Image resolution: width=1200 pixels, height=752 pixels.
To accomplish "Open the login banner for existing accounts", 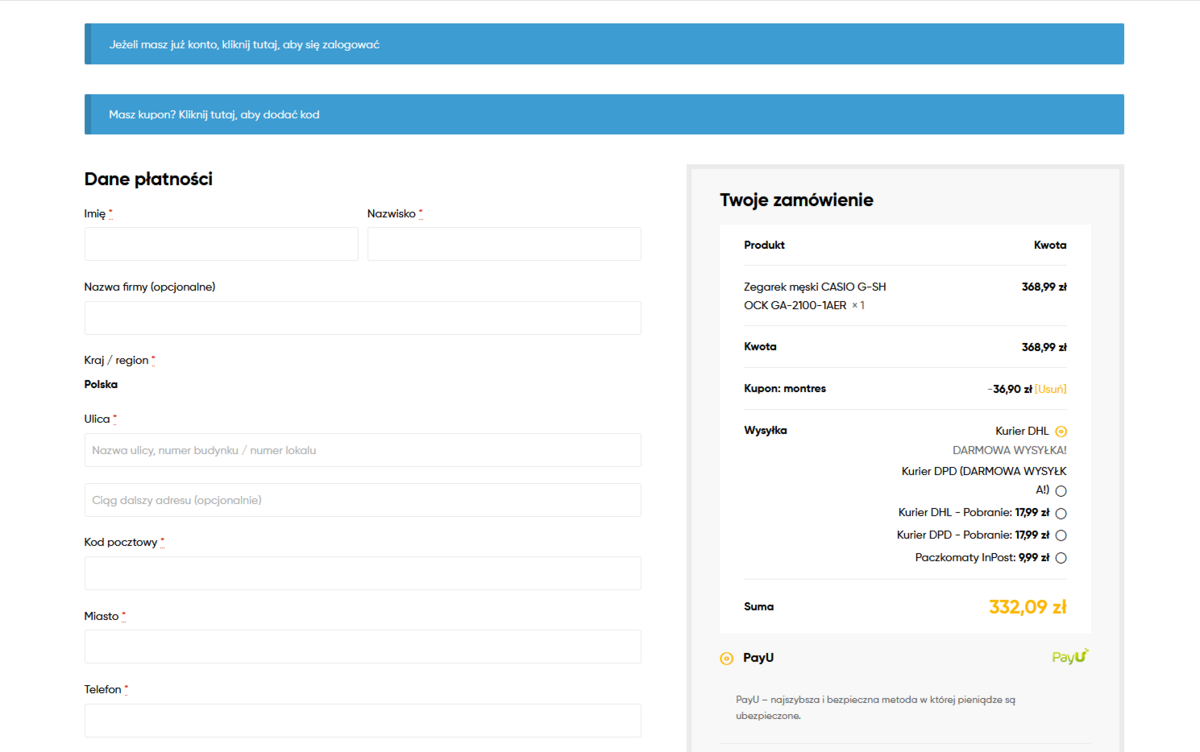I will click(x=604, y=44).
